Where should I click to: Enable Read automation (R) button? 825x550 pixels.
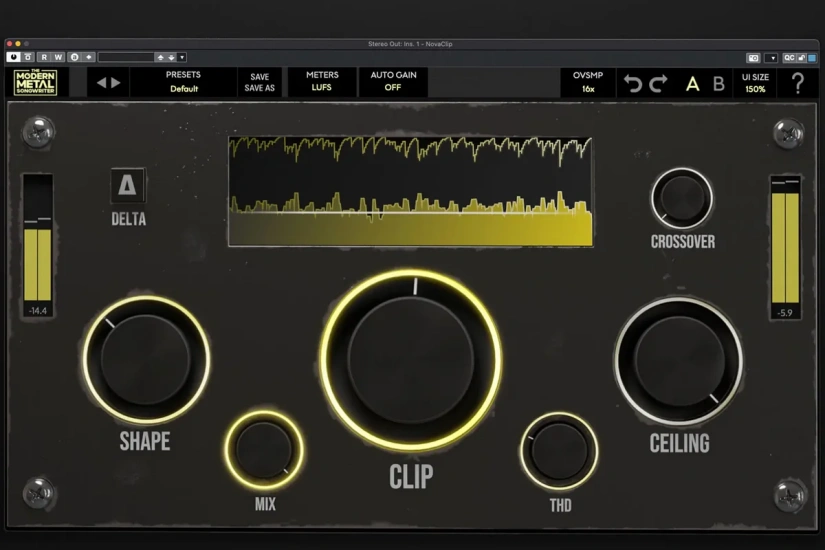(x=44, y=57)
